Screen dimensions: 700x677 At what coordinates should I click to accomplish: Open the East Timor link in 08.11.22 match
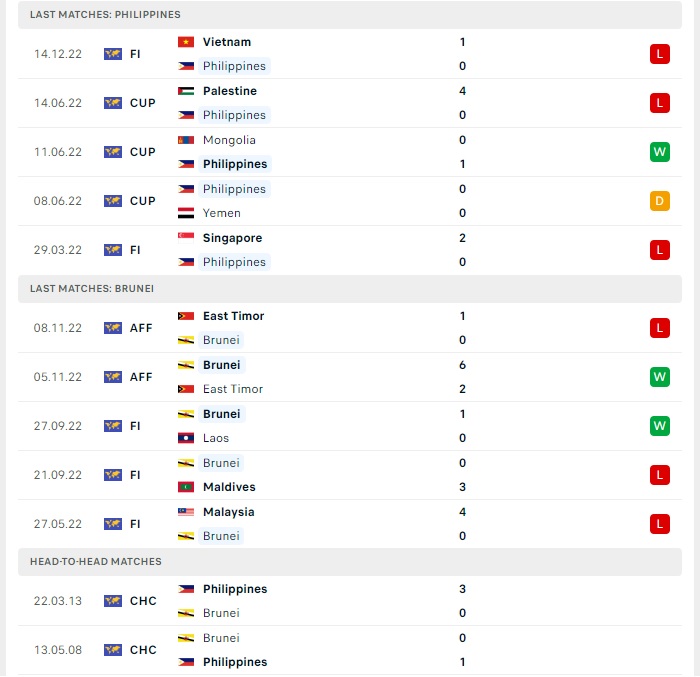click(233, 316)
